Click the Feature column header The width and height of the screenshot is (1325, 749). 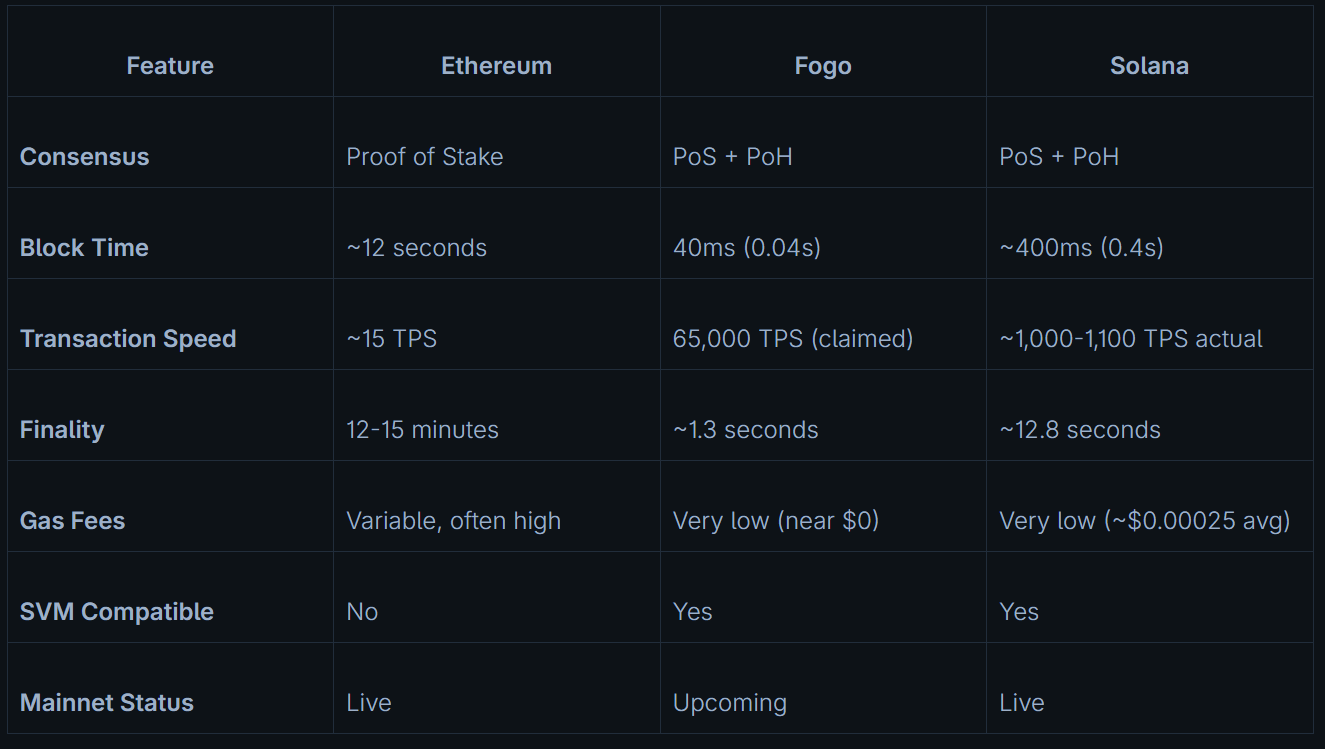[x=170, y=66]
